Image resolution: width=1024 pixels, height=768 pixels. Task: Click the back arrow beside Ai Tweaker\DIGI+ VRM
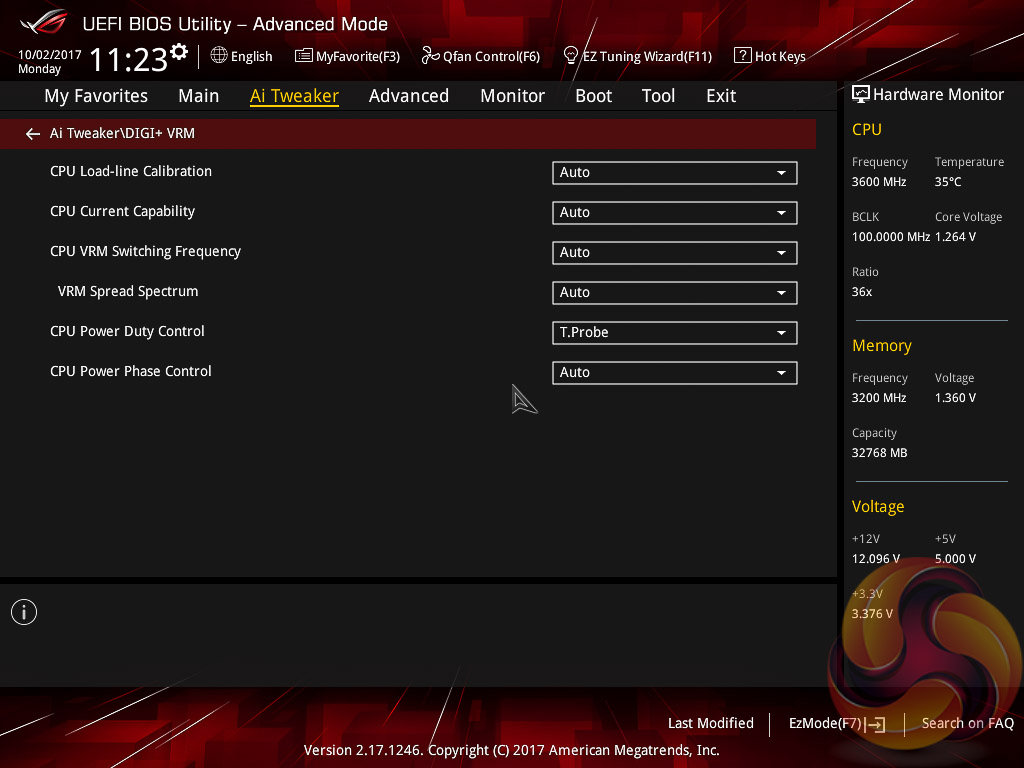[x=33, y=134]
